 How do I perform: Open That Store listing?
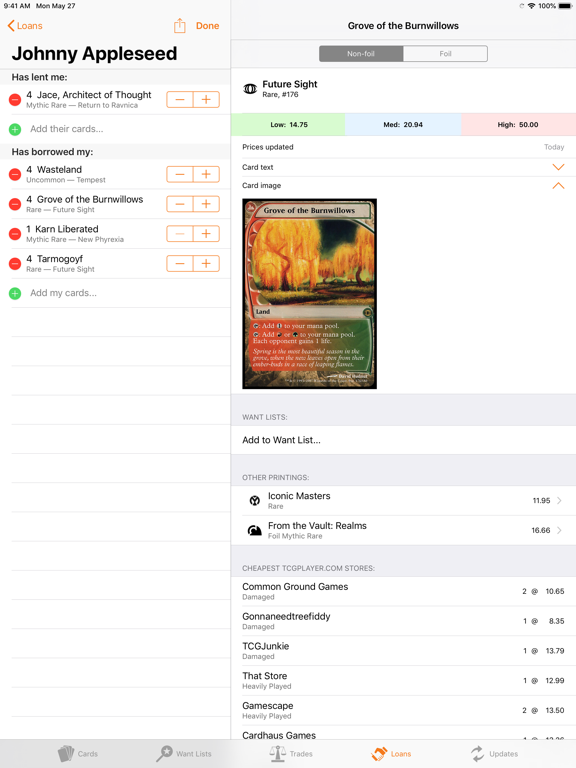(x=403, y=681)
